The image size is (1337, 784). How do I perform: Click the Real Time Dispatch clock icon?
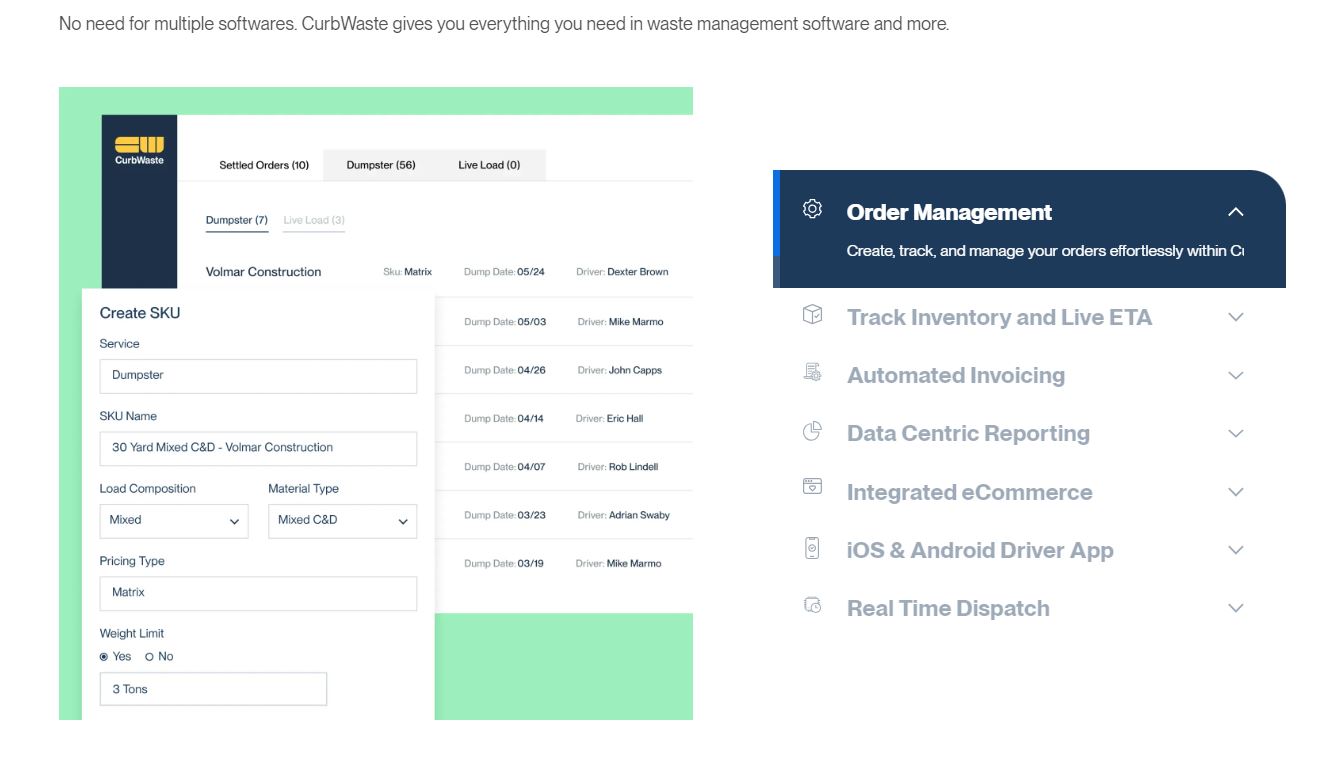coord(812,605)
